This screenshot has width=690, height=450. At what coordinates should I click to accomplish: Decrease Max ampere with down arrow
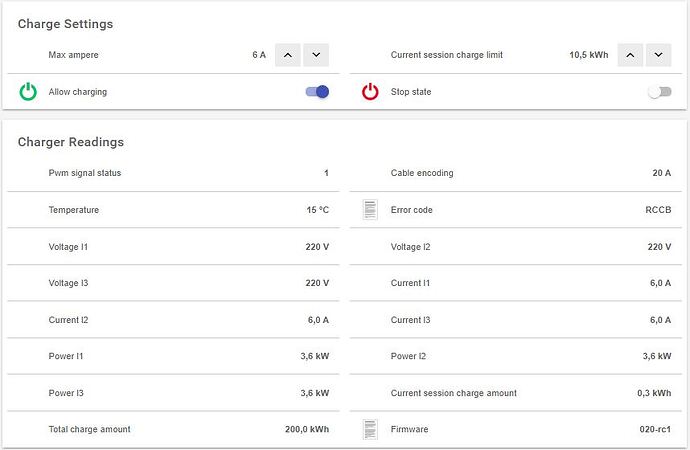(x=316, y=55)
